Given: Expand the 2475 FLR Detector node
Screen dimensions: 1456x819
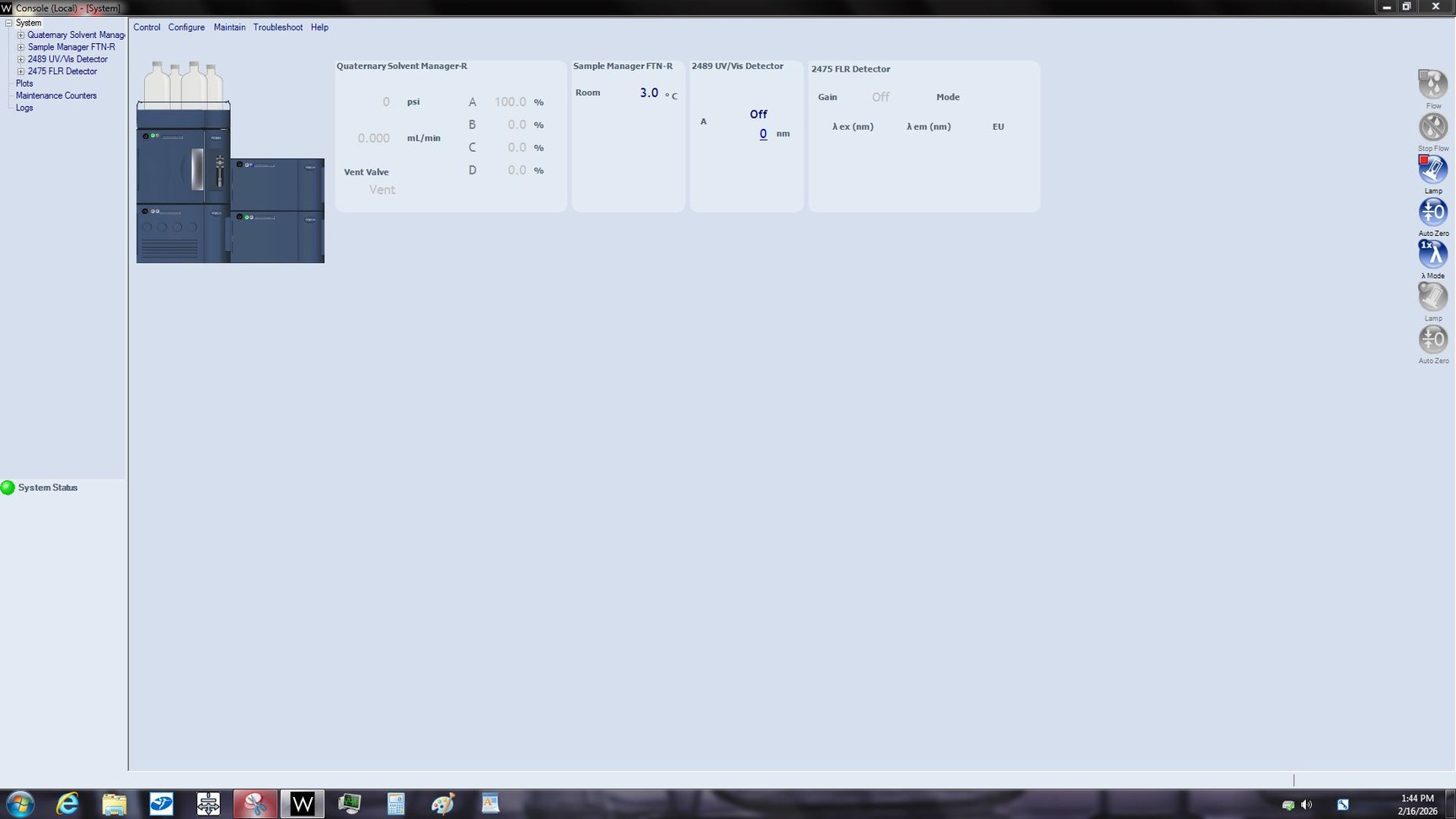Looking at the screenshot, I should click(x=21, y=72).
